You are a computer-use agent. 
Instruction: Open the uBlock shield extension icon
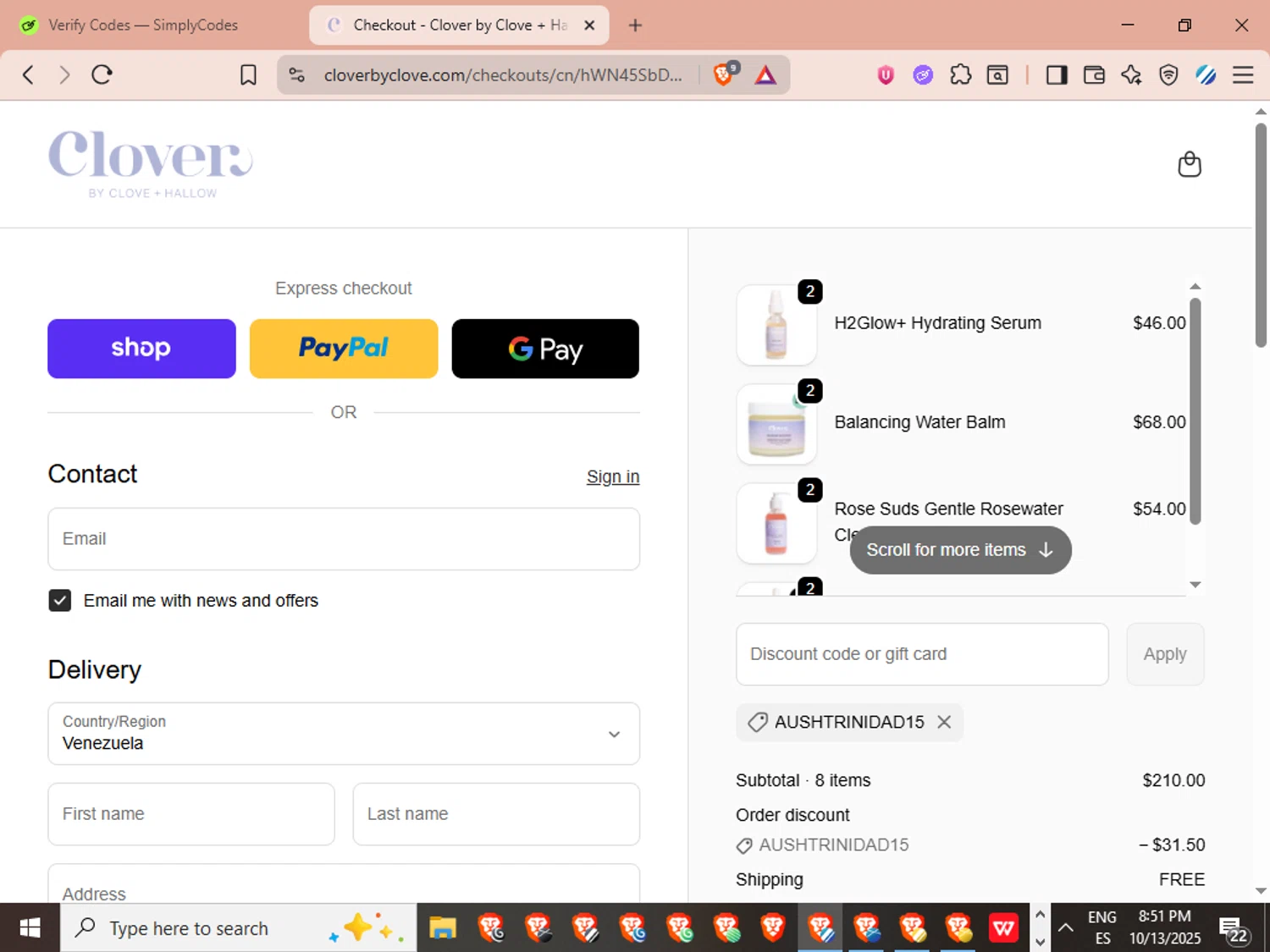pyautogui.click(x=886, y=75)
